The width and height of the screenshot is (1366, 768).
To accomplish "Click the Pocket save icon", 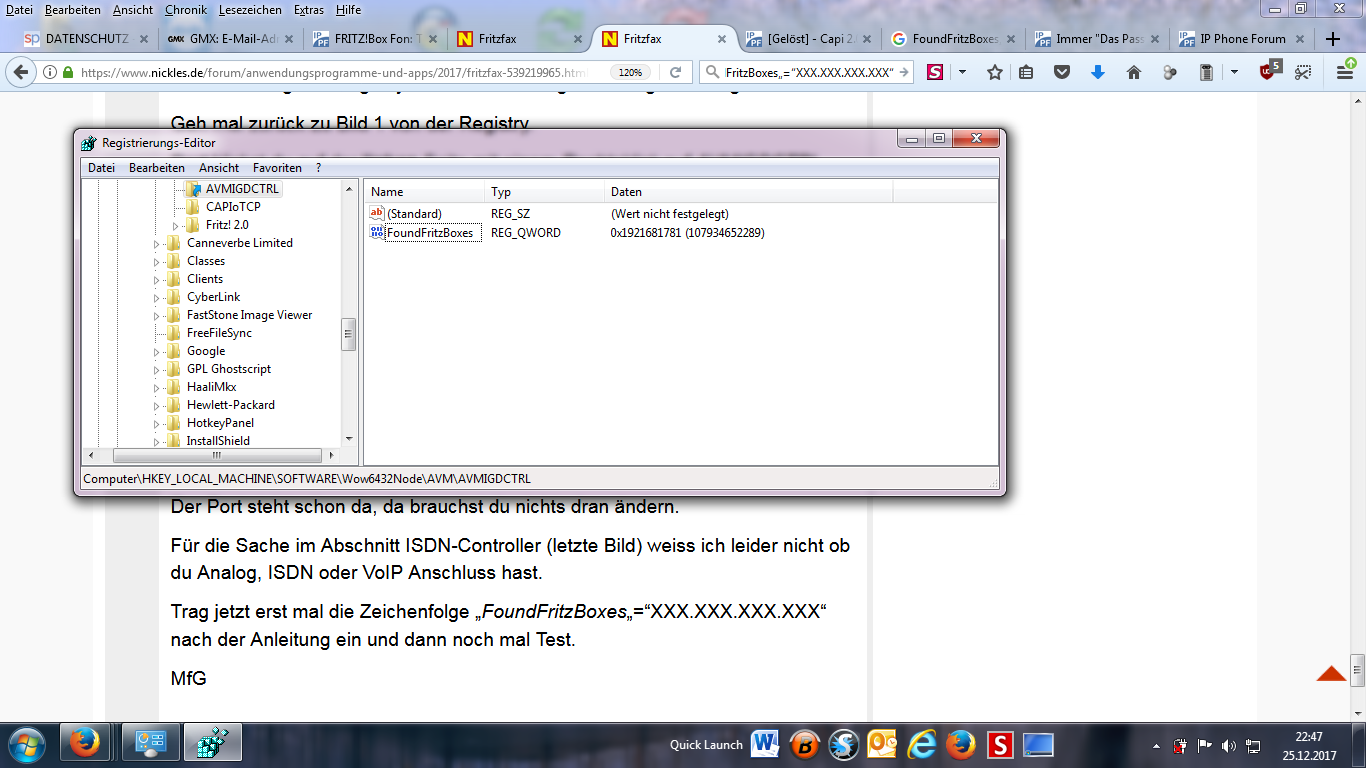I will tap(1062, 72).
